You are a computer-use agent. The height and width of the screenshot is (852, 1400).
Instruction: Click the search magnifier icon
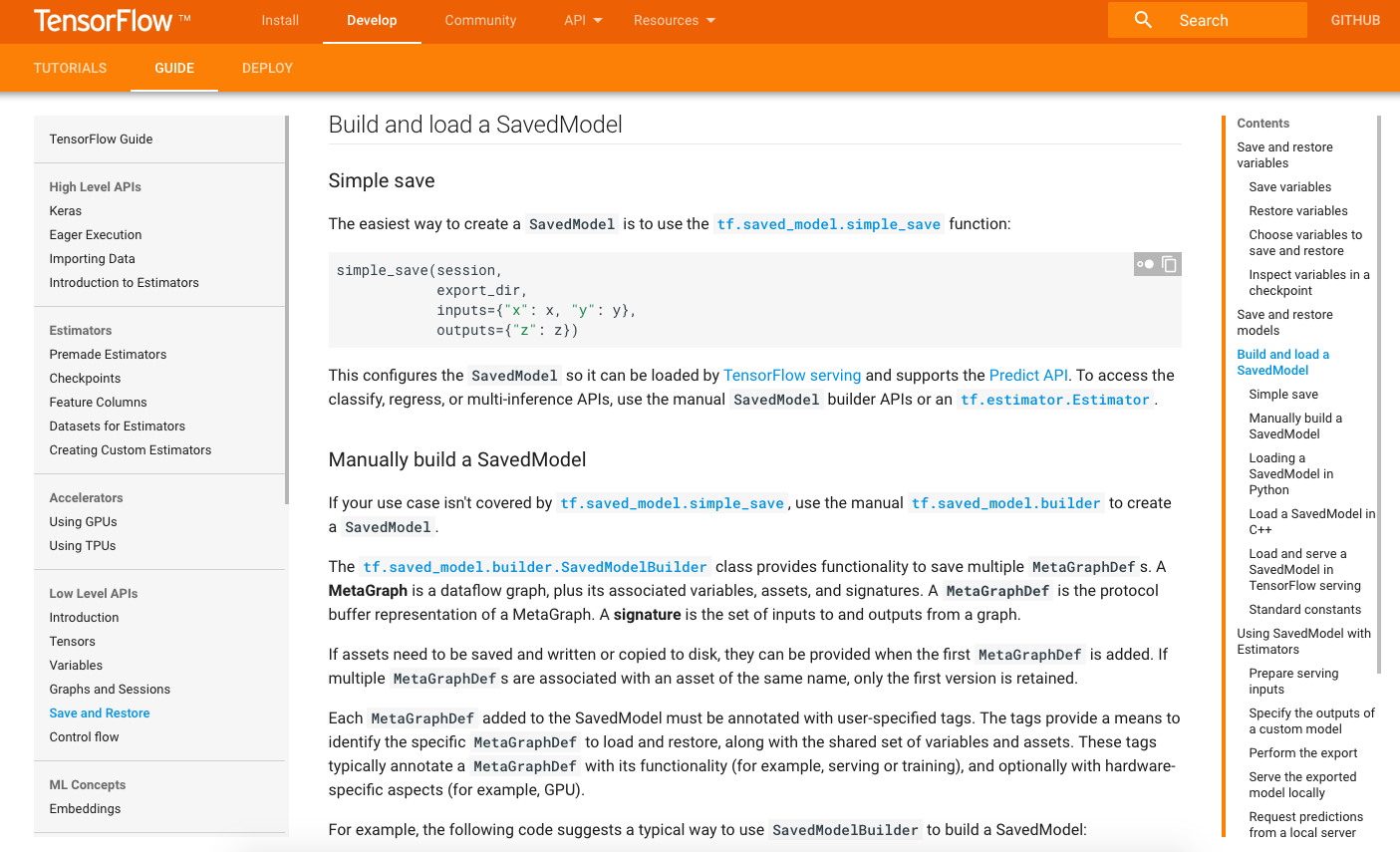(x=1143, y=20)
